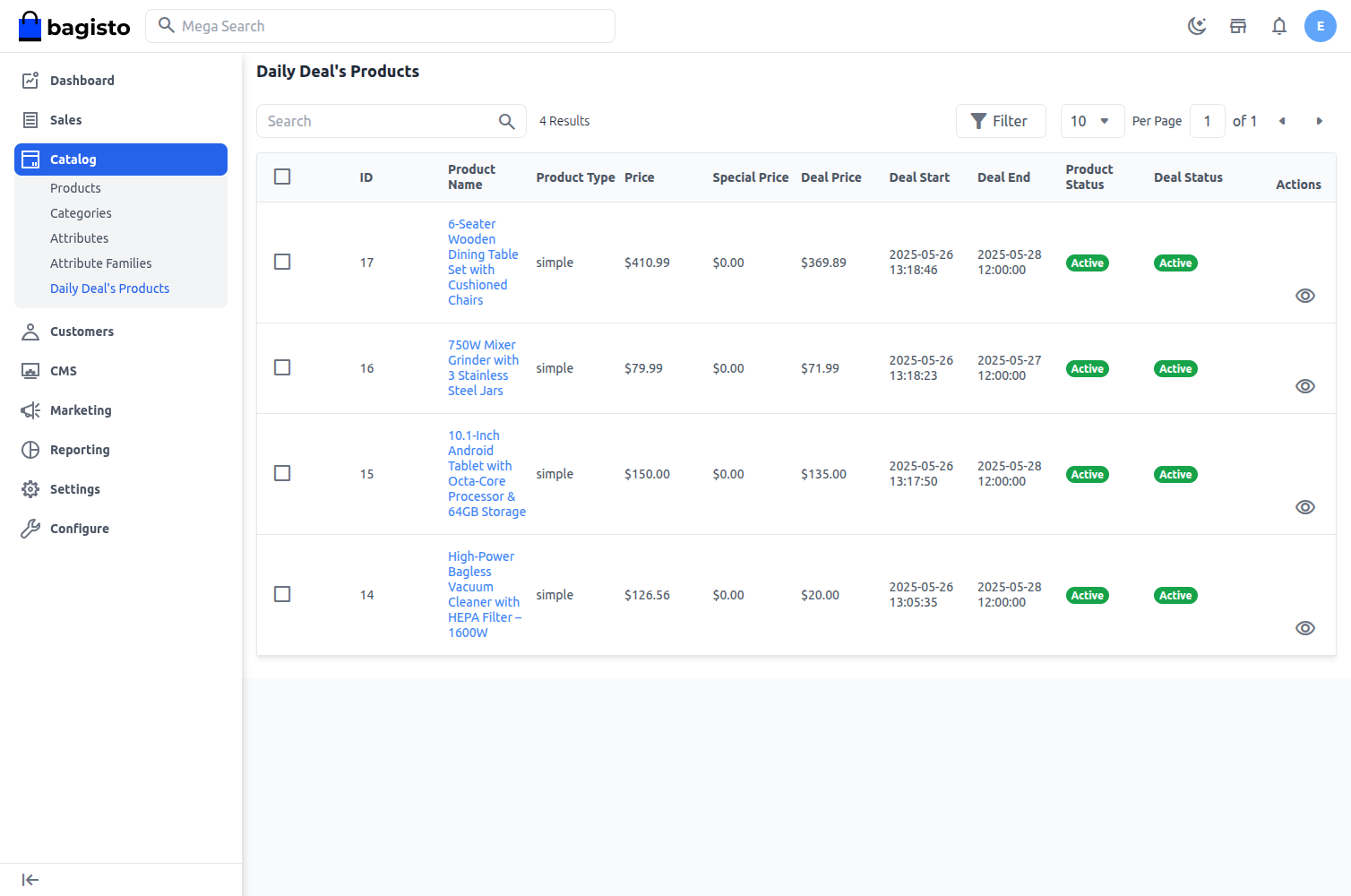1351x896 pixels.
Task: Open the Customers menu
Action: point(121,332)
